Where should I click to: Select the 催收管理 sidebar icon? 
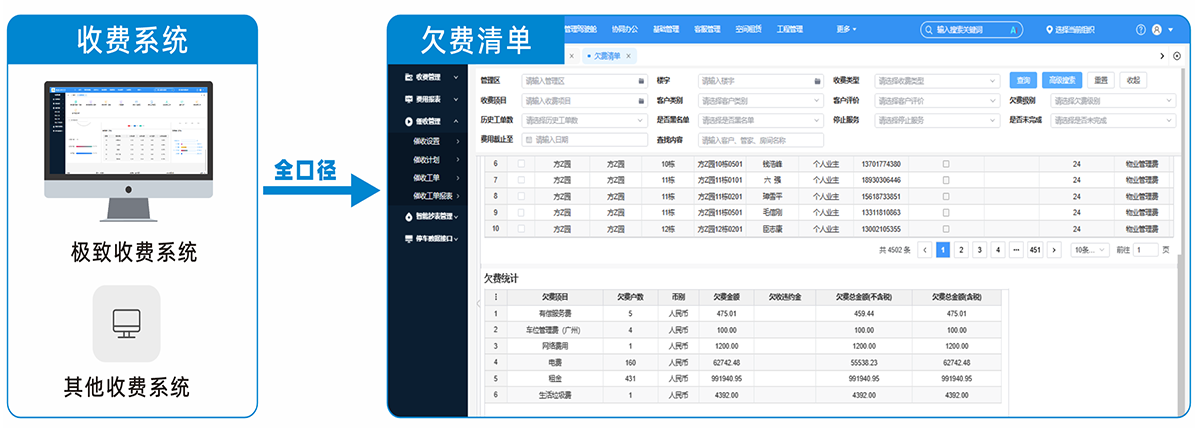pos(409,121)
